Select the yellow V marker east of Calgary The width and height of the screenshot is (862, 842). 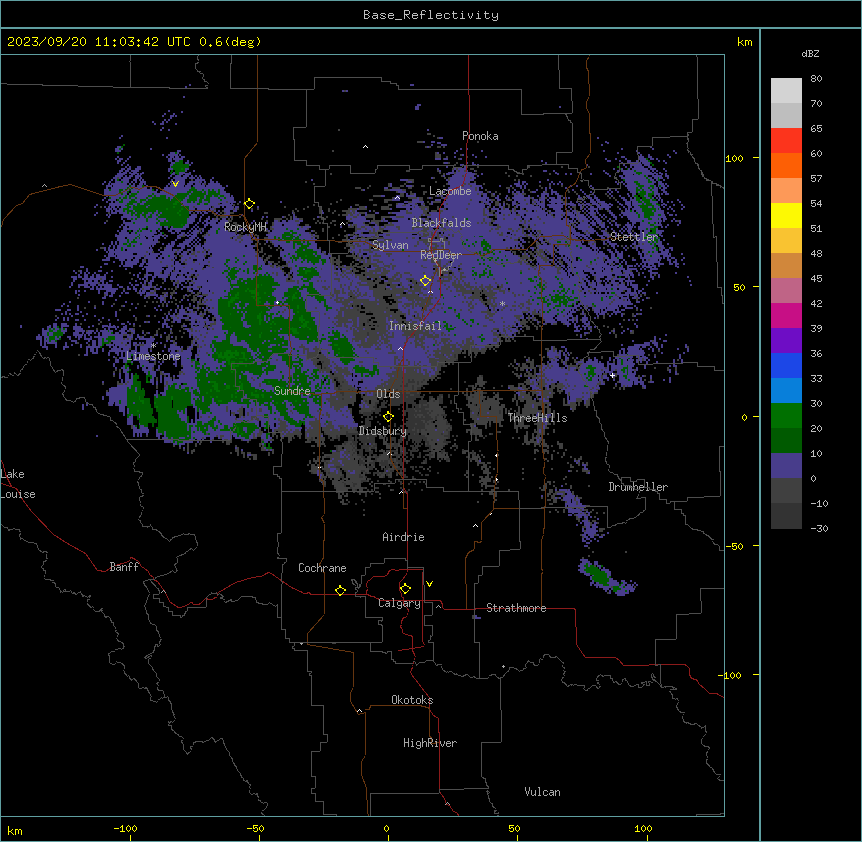pos(429,584)
